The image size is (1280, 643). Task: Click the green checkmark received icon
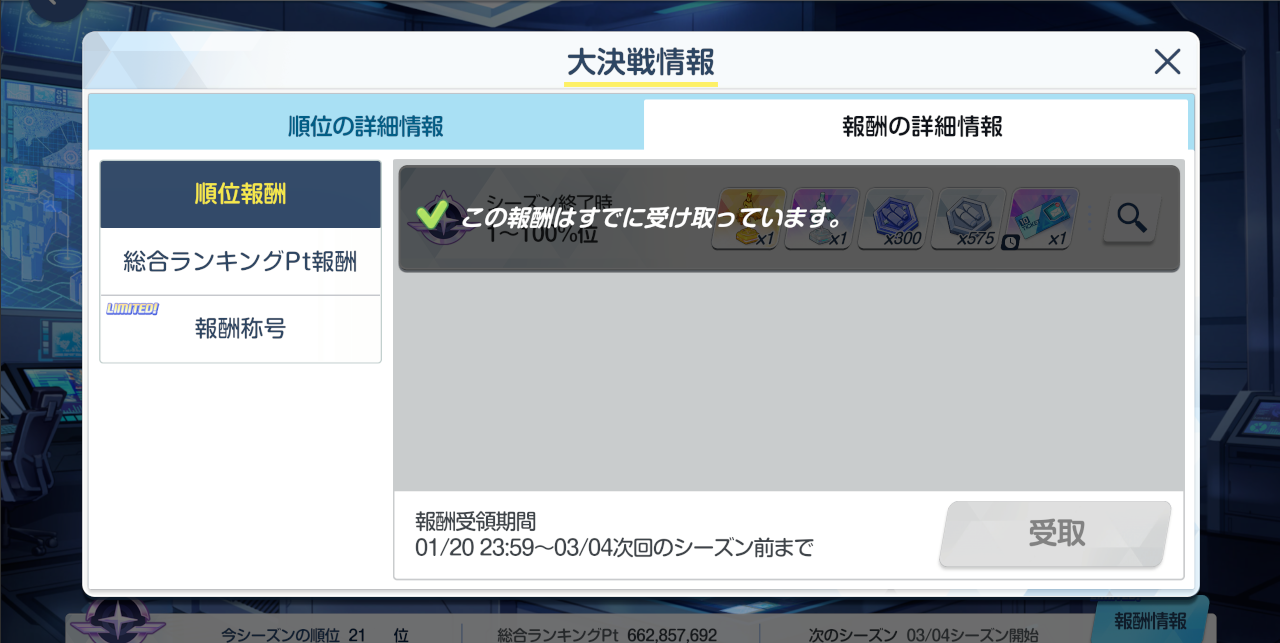(432, 216)
